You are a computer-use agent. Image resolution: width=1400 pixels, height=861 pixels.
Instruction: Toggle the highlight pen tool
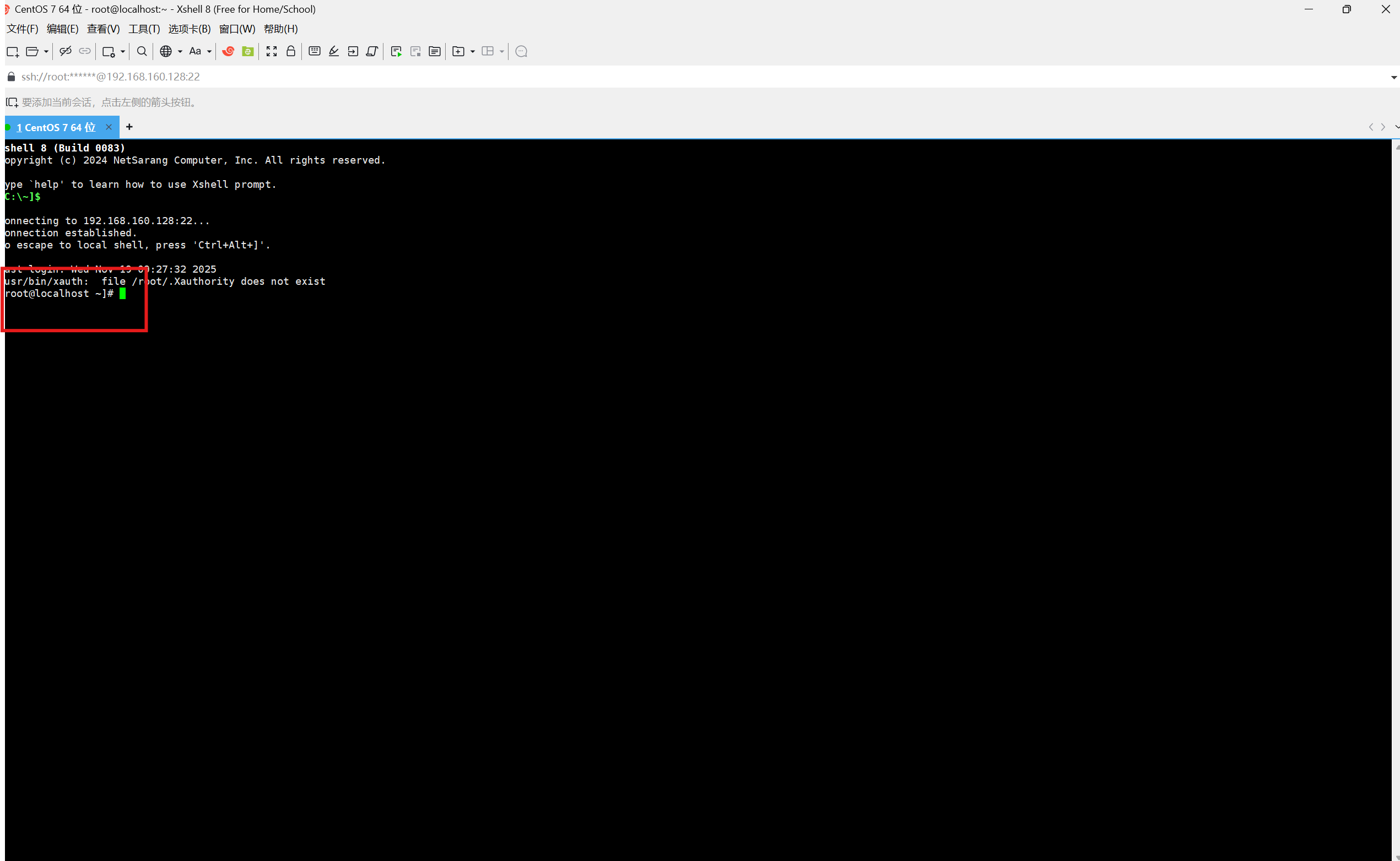(x=333, y=51)
